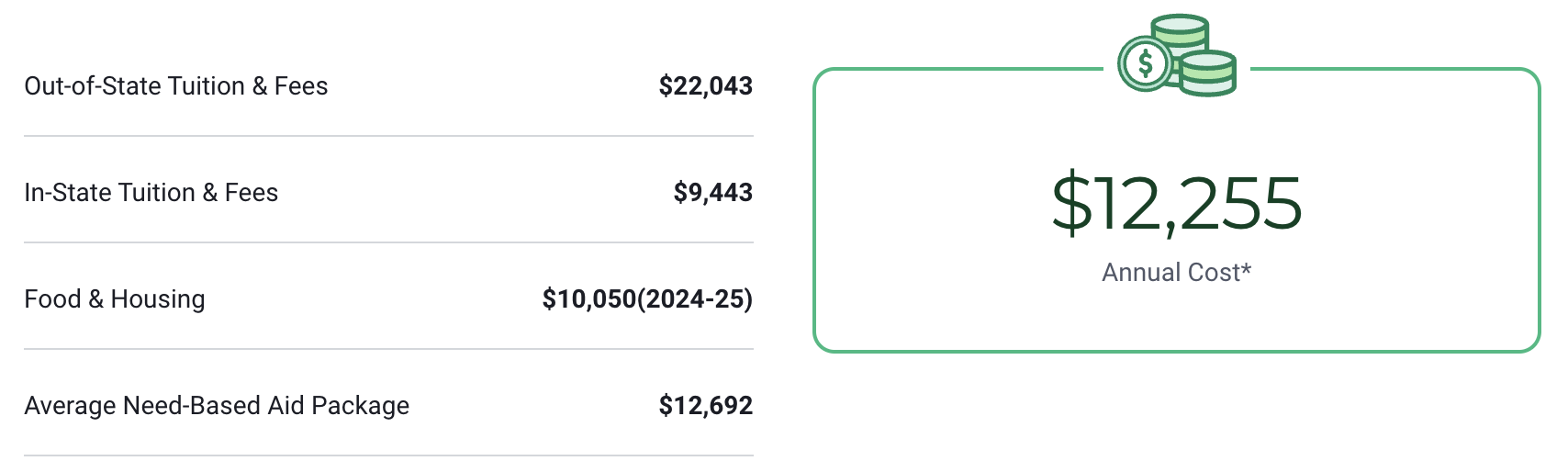Image resolution: width=1568 pixels, height=461 pixels.
Task: Click the (2024-25) year note
Action: [x=695, y=299]
